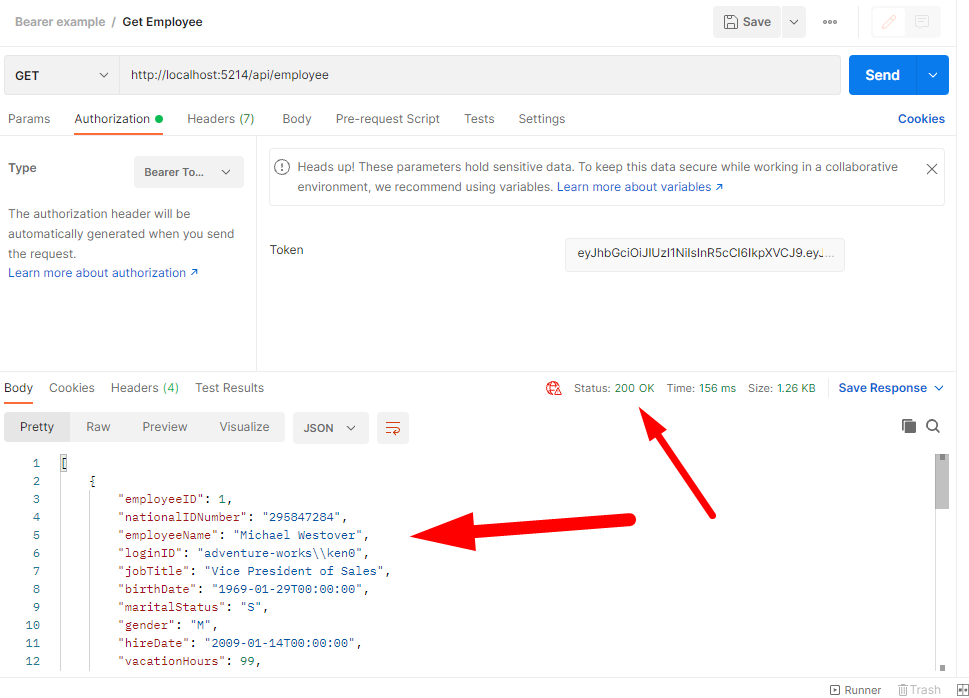Toggle line wrap icon in response toolbar
This screenshot has height=698, width=969.
[392, 428]
